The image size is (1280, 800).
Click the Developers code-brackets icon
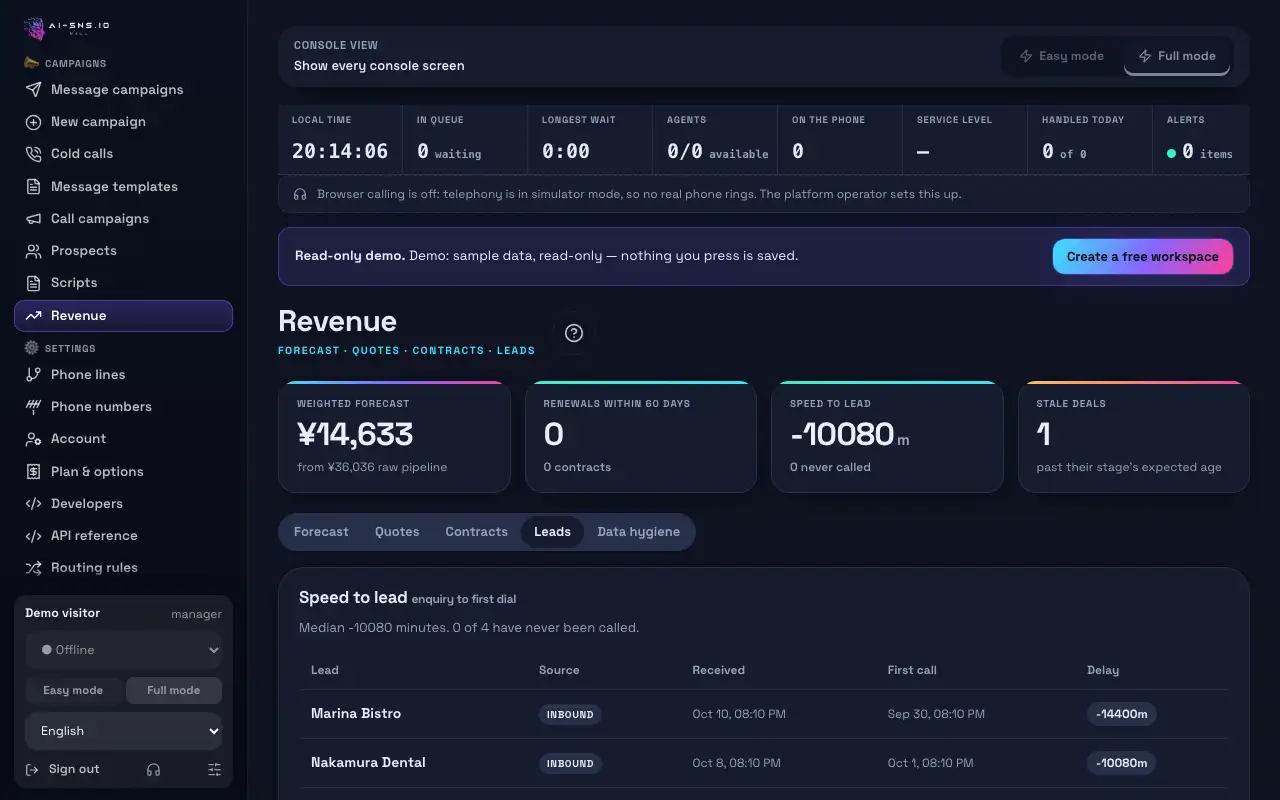point(33,504)
